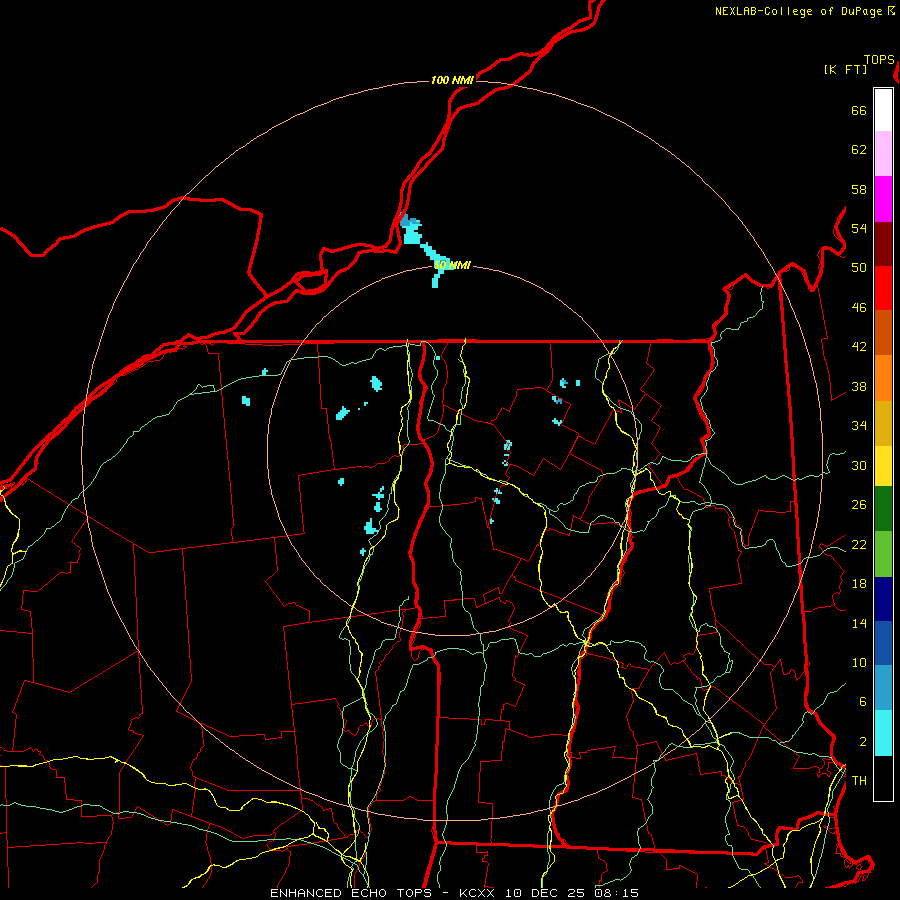The height and width of the screenshot is (900, 900).
Task: Click the white swatch in the tops legend
Action: click(x=883, y=110)
